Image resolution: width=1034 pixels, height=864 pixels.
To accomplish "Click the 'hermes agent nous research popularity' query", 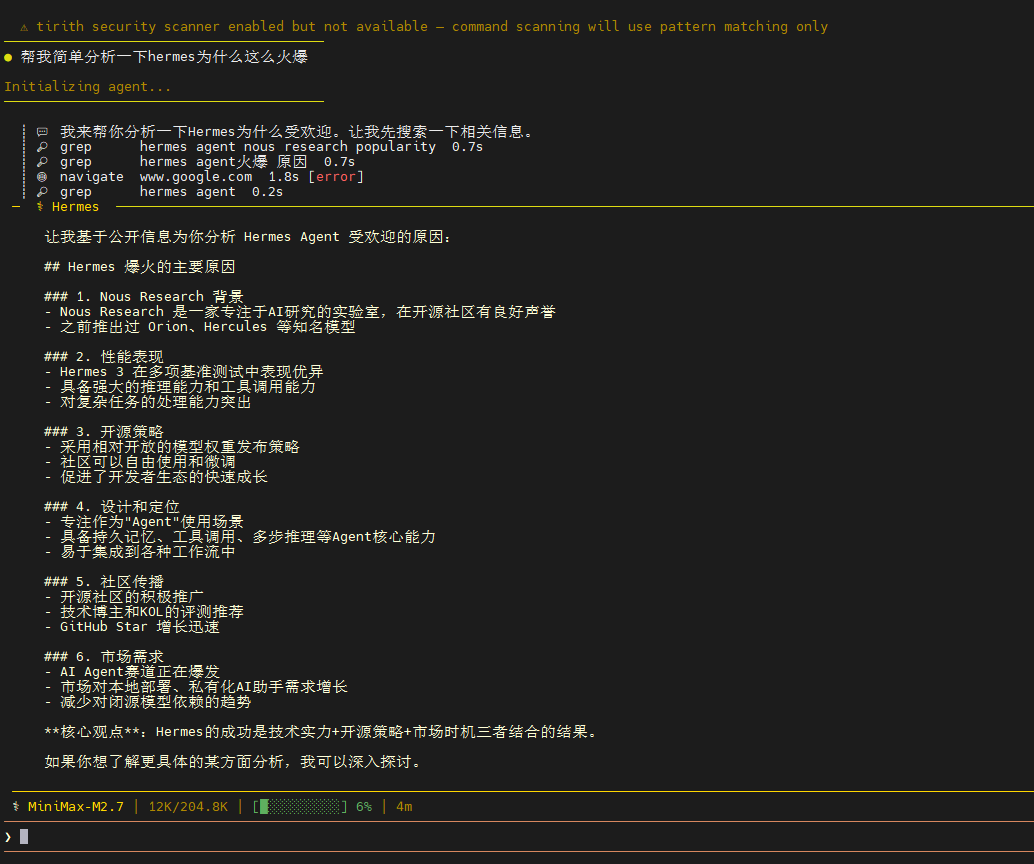I will point(288,147).
